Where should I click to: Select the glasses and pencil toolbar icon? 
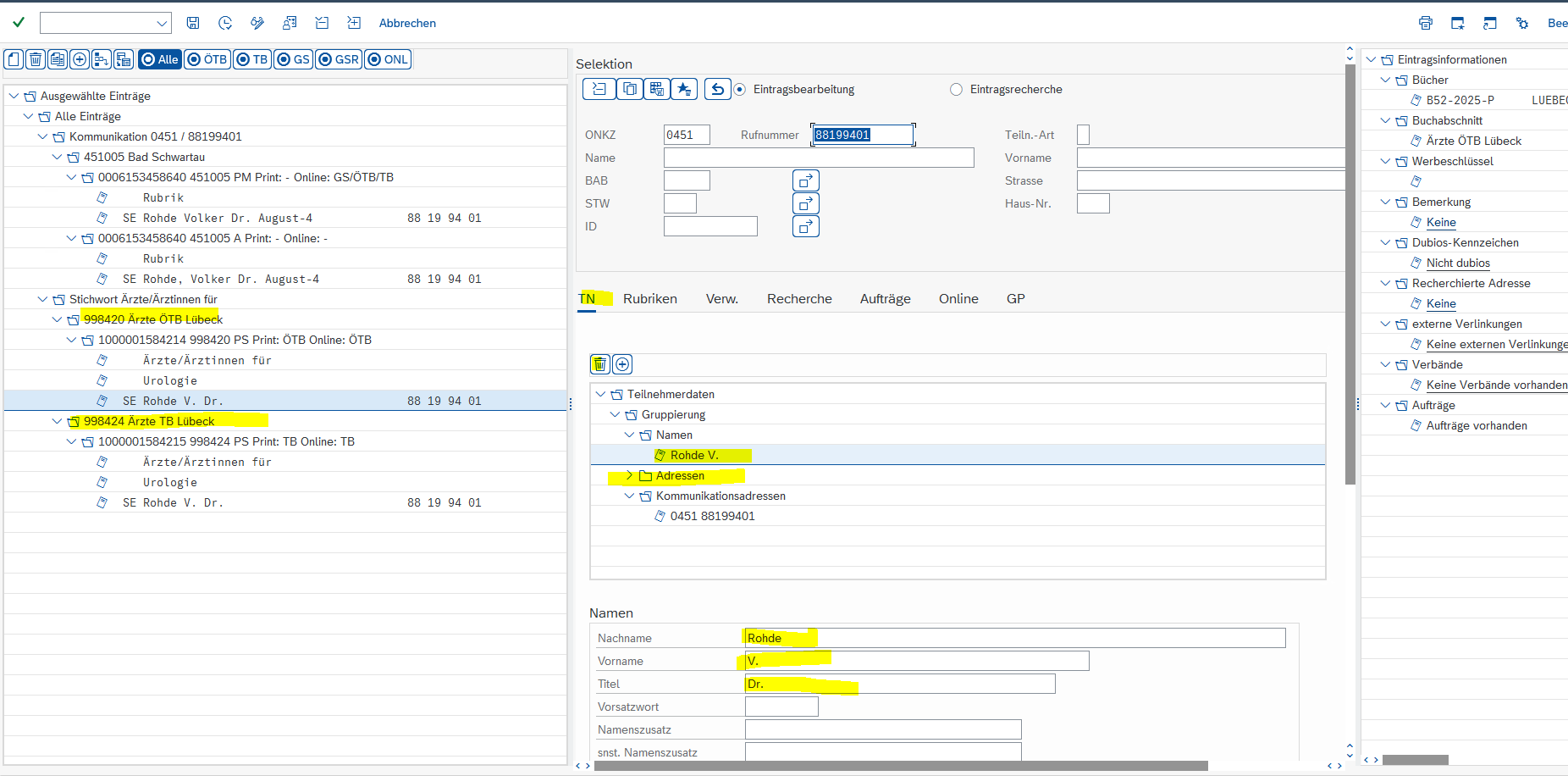coord(257,23)
